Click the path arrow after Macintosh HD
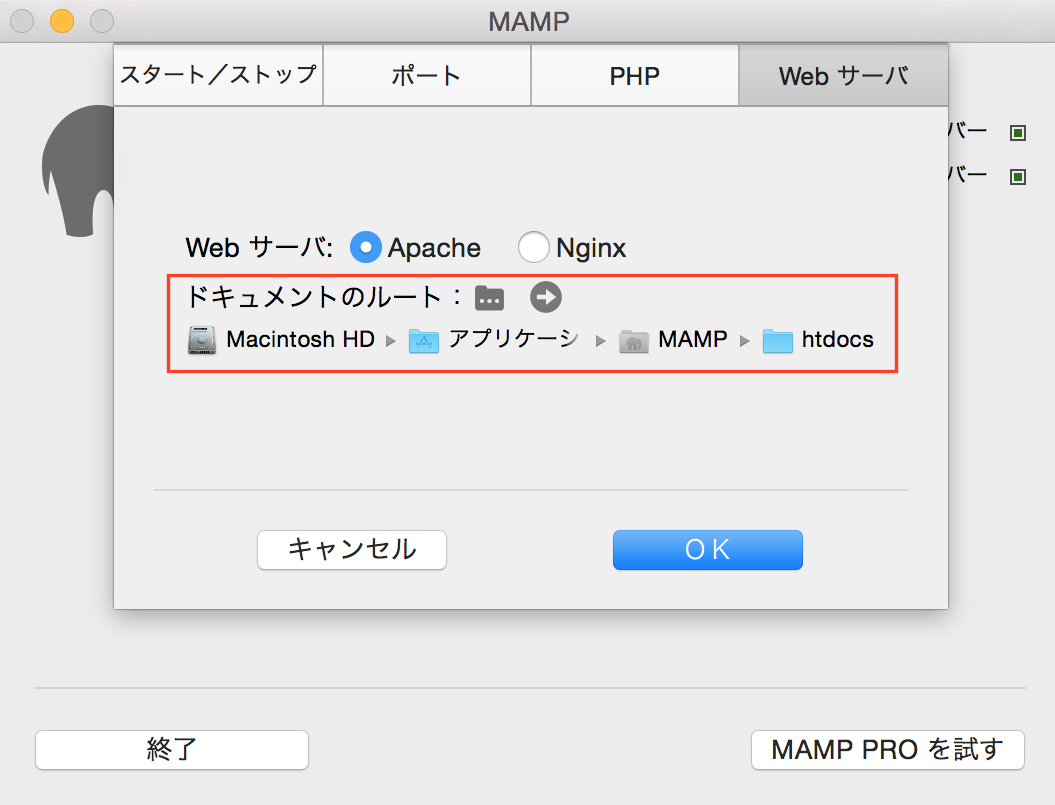 [391, 341]
